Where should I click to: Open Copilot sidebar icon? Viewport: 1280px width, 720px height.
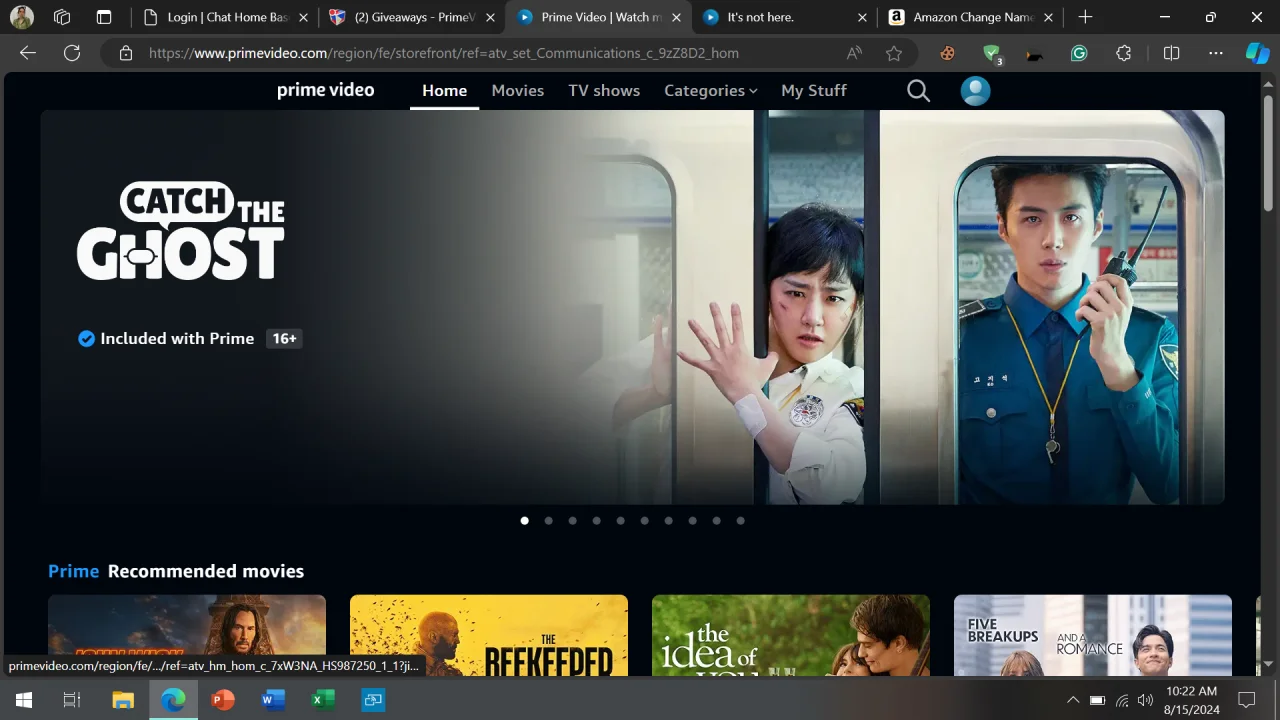(1257, 53)
